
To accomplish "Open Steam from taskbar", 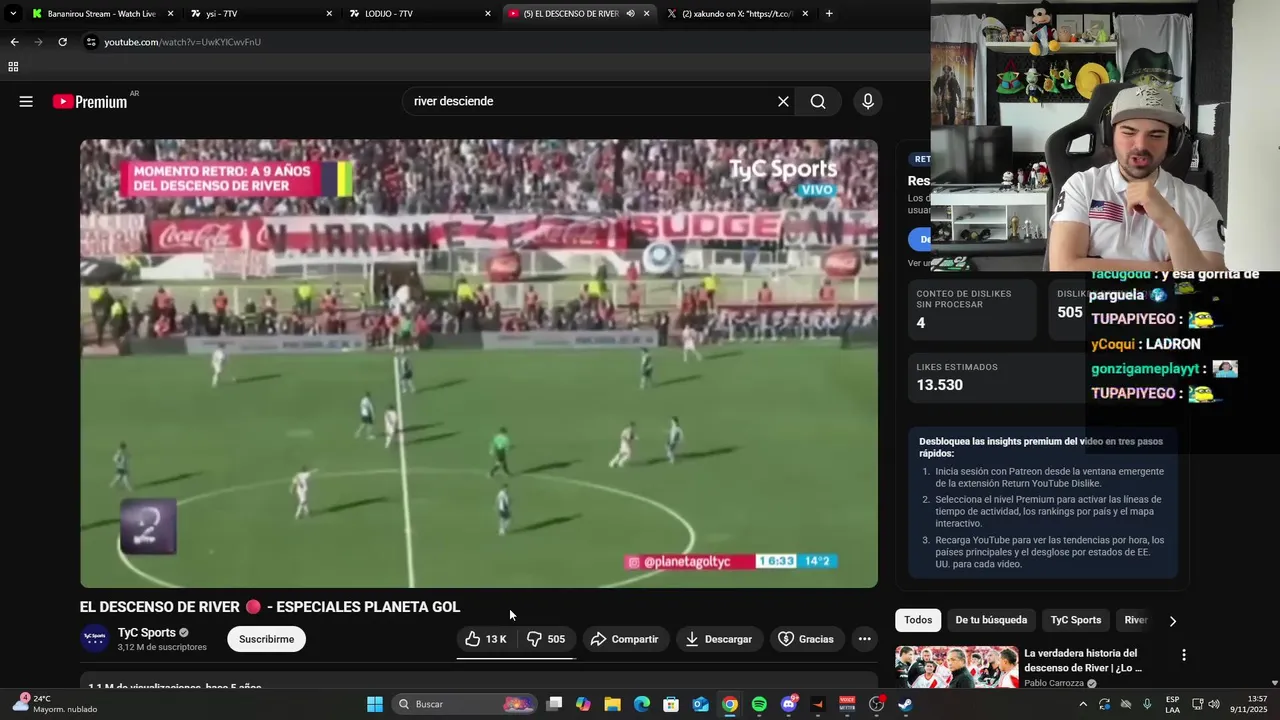I will pos(906,704).
